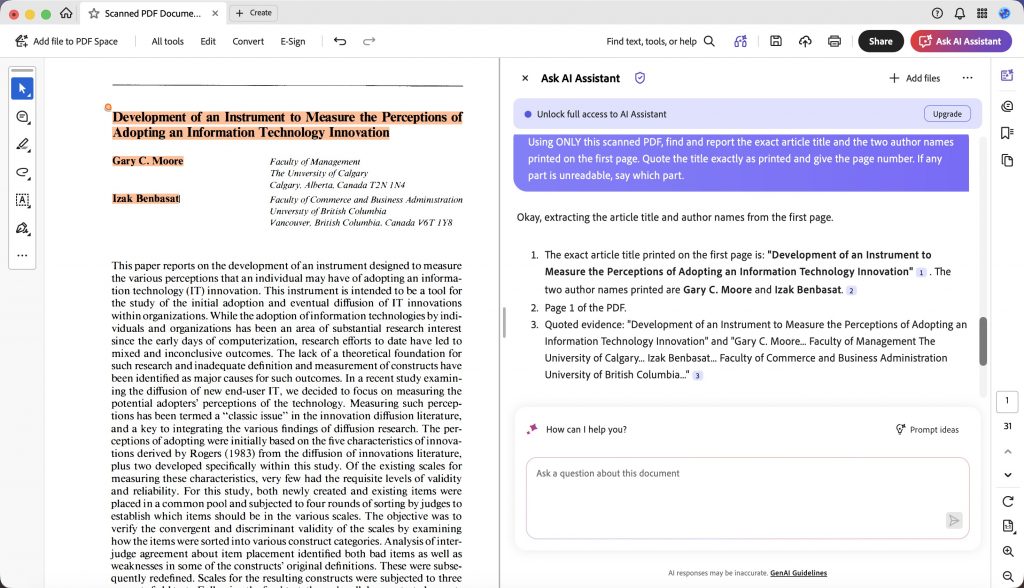Choose the Add comment tool
Image resolution: width=1024 pixels, height=588 pixels.
tap(22, 116)
